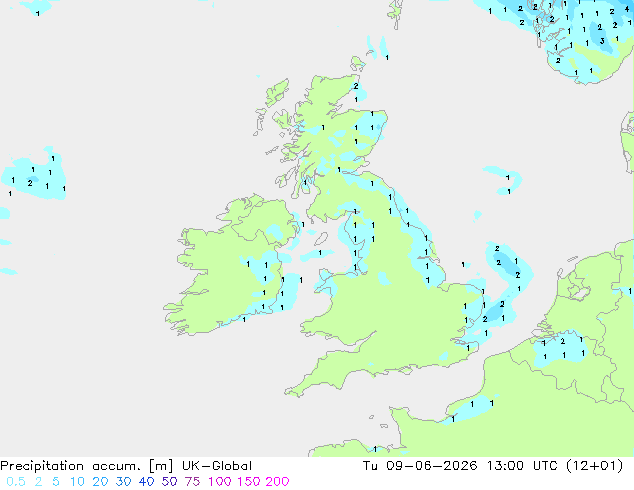Click the '(12+01)' forecast run label
This screenshot has width=634, height=490.
[595, 466]
